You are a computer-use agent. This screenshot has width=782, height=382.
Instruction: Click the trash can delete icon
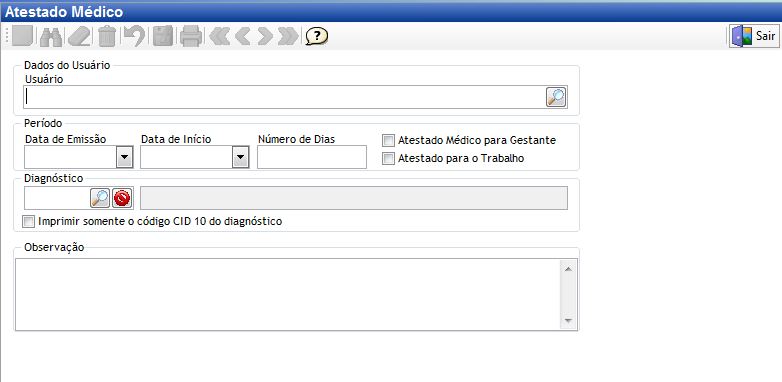click(107, 36)
